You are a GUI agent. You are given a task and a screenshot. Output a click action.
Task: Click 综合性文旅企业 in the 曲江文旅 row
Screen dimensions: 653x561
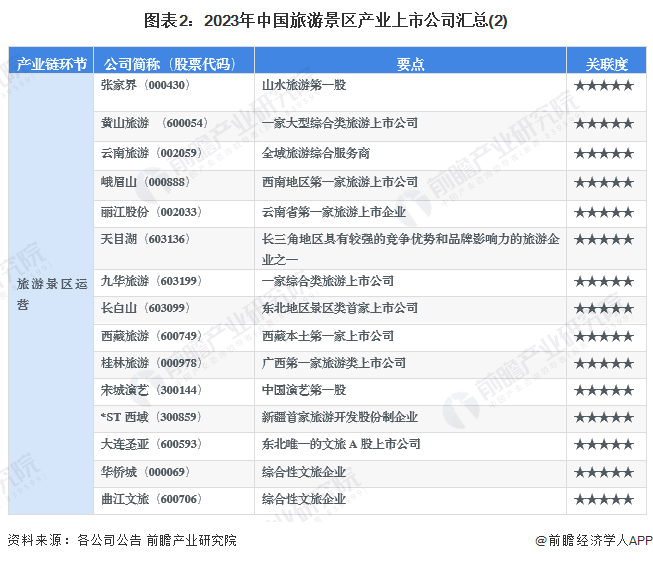(x=304, y=499)
